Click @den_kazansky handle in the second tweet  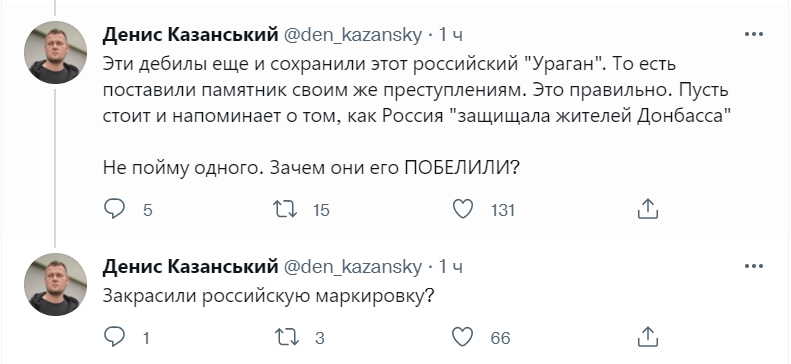pyautogui.click(x=353, y=267)
